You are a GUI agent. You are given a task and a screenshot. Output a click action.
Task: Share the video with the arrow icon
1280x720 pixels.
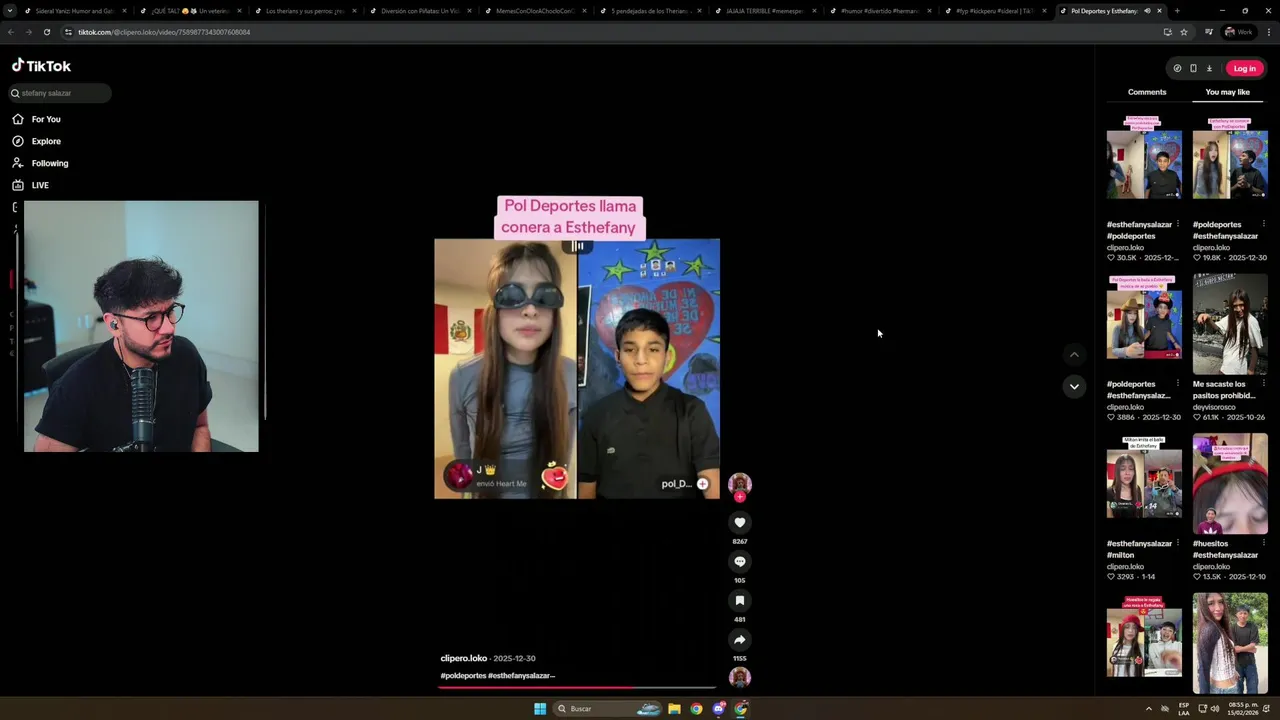740,639
